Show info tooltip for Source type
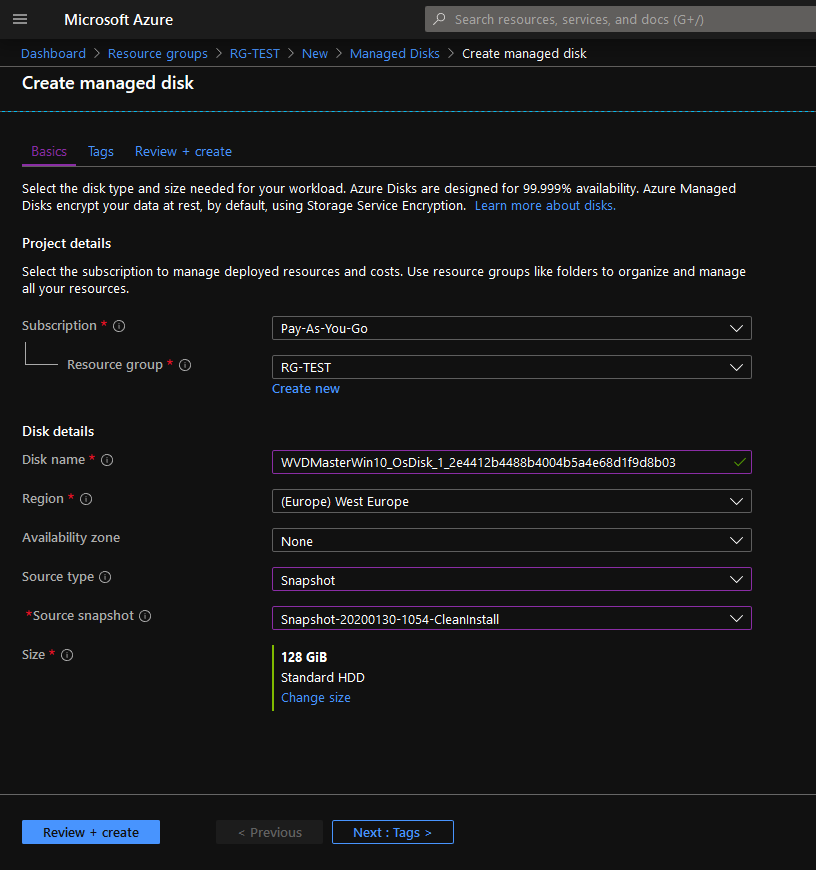The image size is (816, 870). coord(105,577)
